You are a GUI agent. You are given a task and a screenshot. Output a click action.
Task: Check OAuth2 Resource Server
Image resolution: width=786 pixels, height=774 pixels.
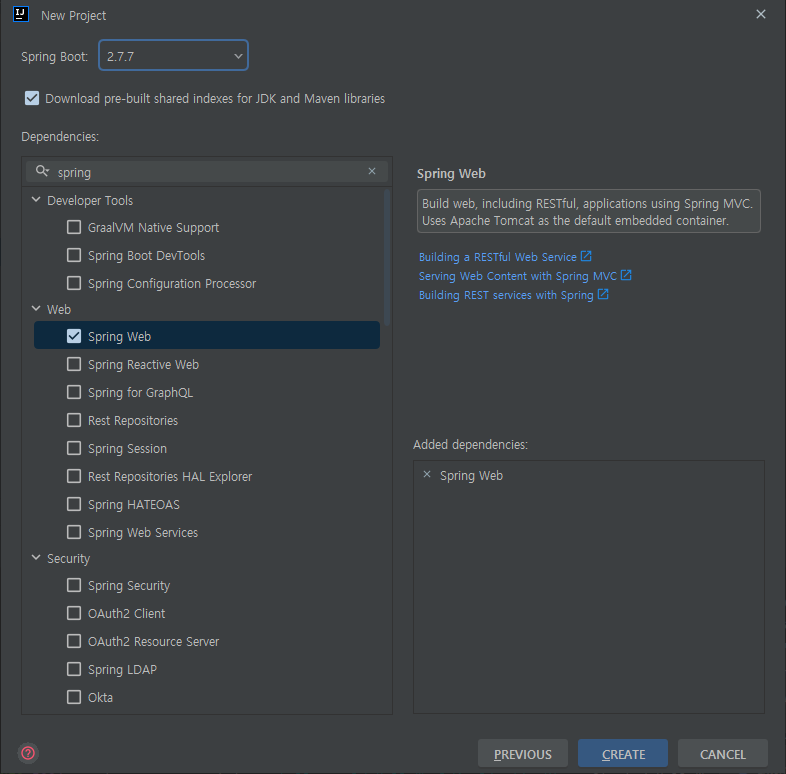[x=74, y=641]
